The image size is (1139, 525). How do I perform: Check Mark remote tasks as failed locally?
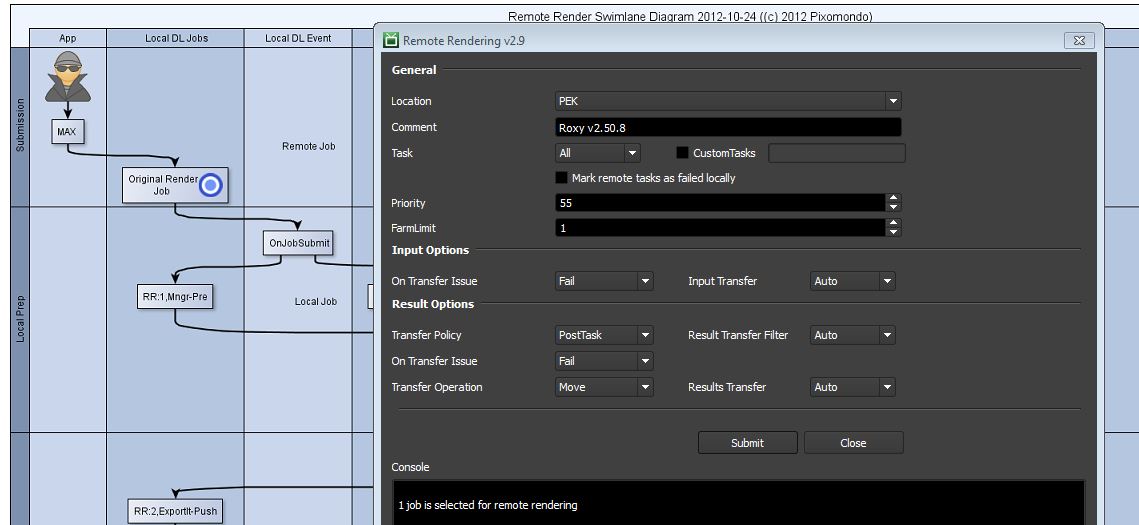pos(562,178)
